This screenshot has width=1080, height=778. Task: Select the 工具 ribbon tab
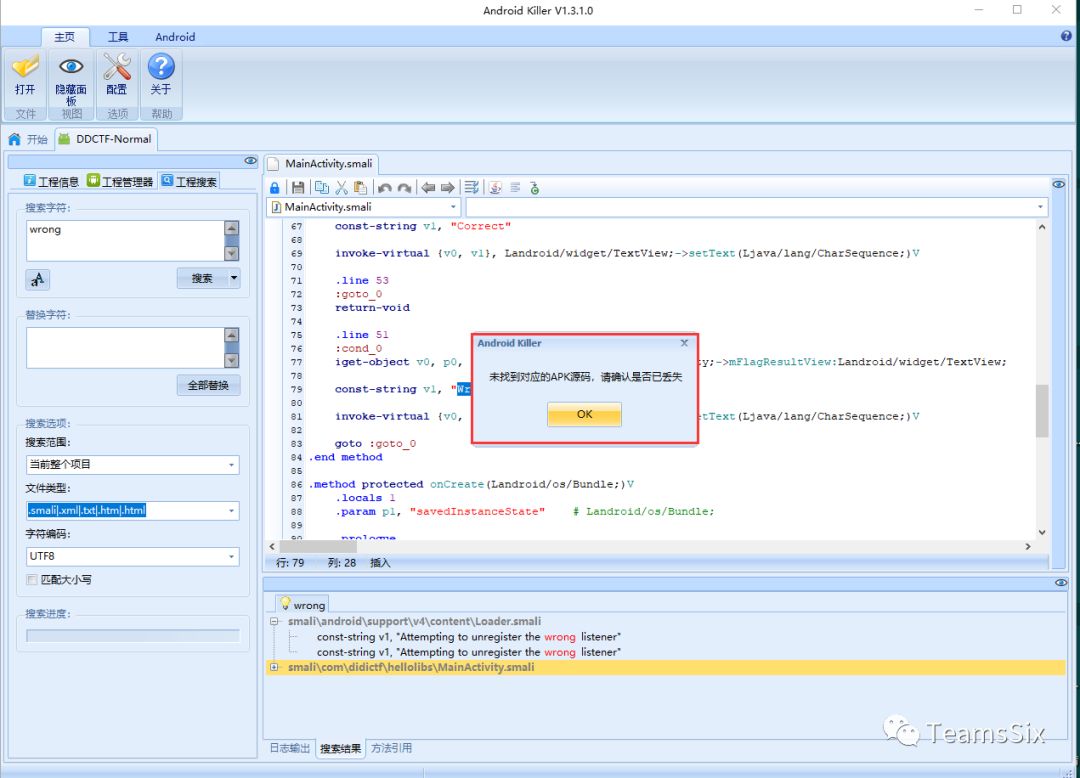(118, 36)
